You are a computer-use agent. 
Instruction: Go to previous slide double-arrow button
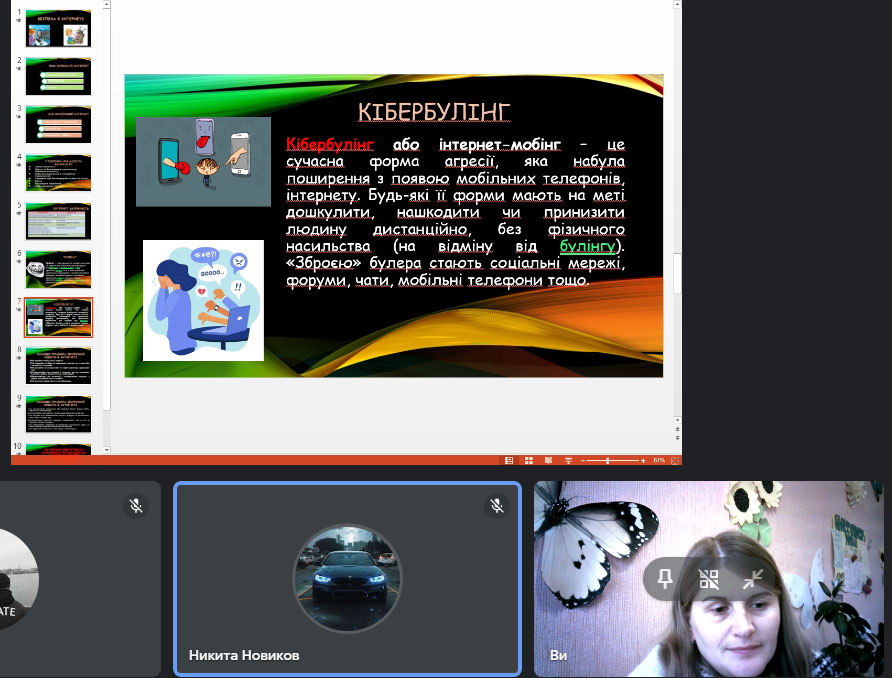pos(677,429)
